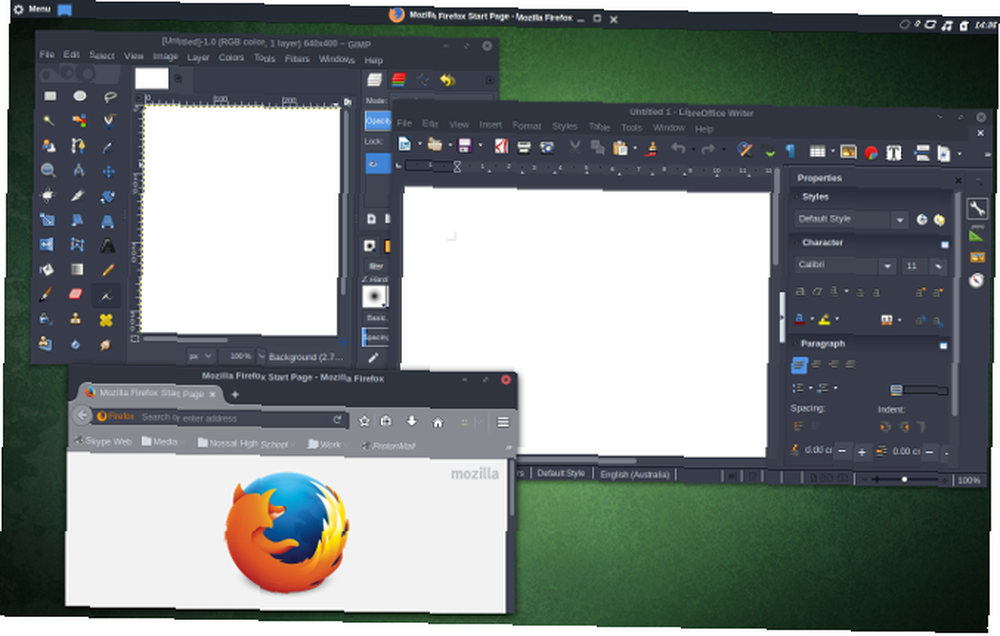Screen dimensions: 1000x636
Task: Open the Navigator compass in Writer sidebar
Action: click(x=976, y=280)
